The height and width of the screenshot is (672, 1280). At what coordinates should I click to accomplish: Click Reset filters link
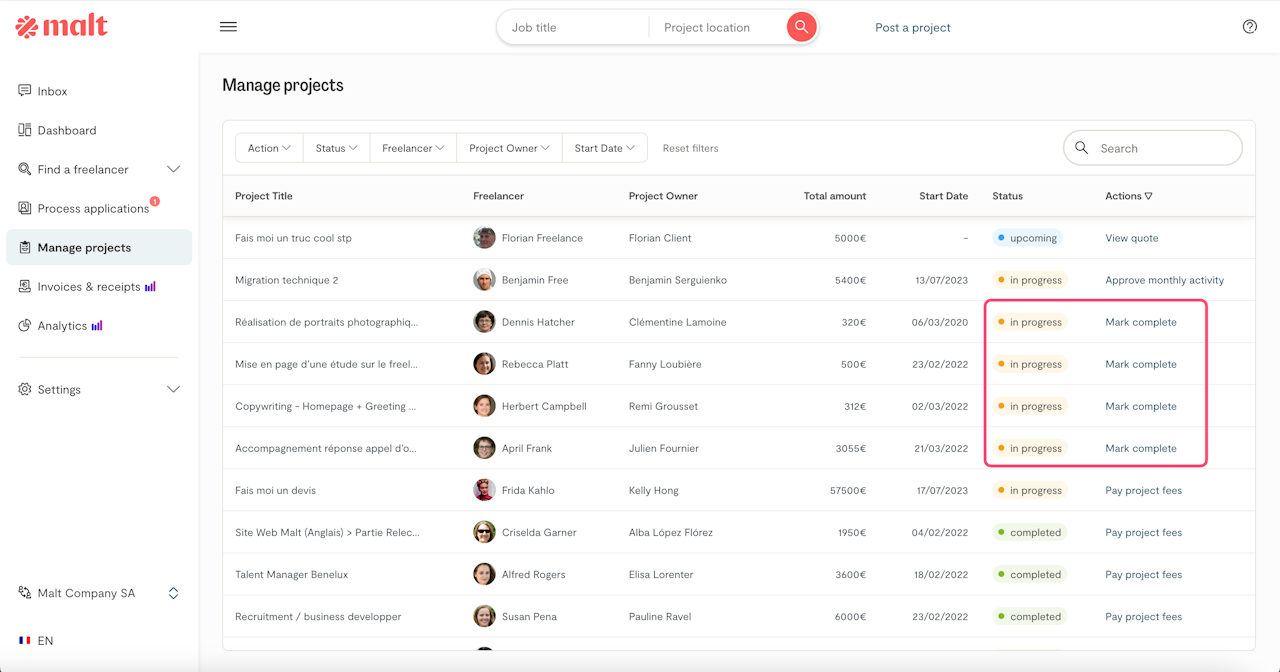click(x=690, y=148)
